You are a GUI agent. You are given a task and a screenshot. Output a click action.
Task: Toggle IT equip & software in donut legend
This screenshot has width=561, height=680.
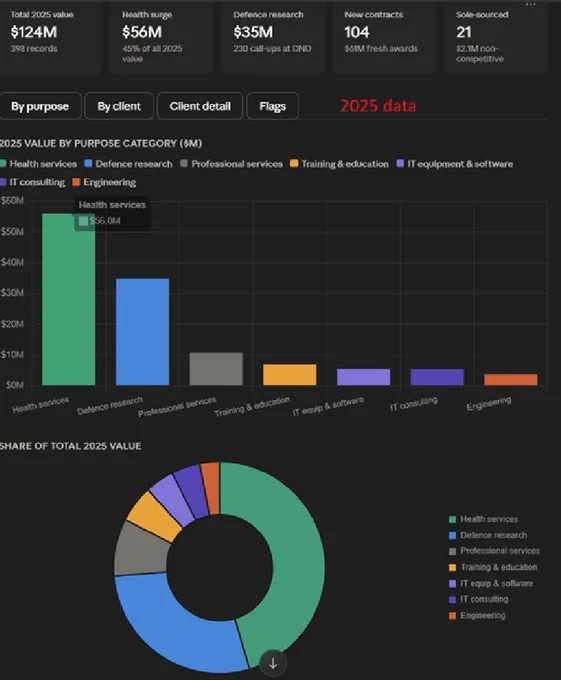point(491,583)
